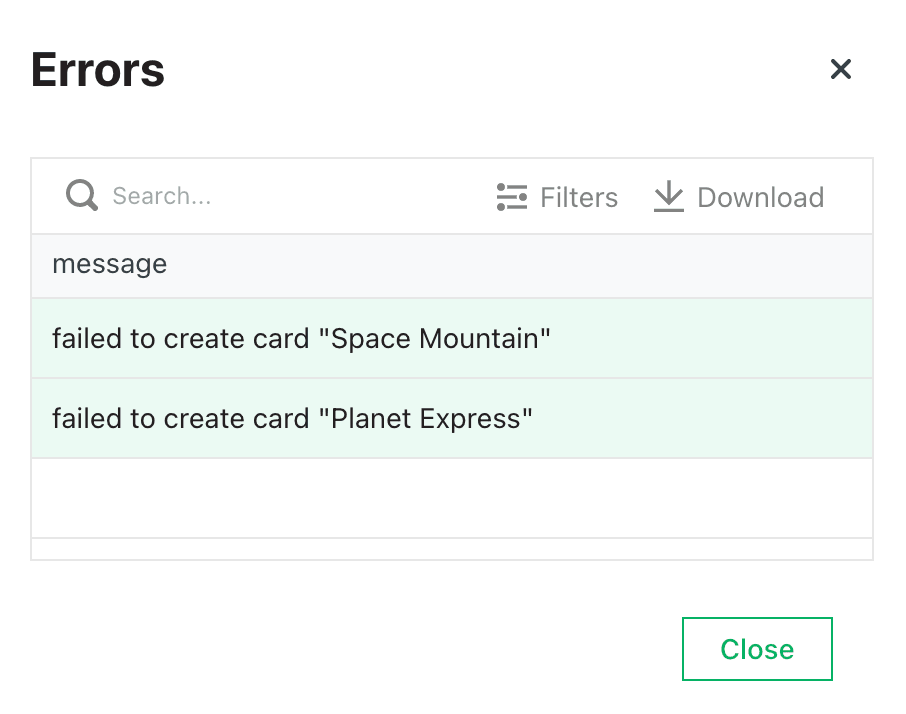Dismiss the Errors dialog with the X icon

841,69
